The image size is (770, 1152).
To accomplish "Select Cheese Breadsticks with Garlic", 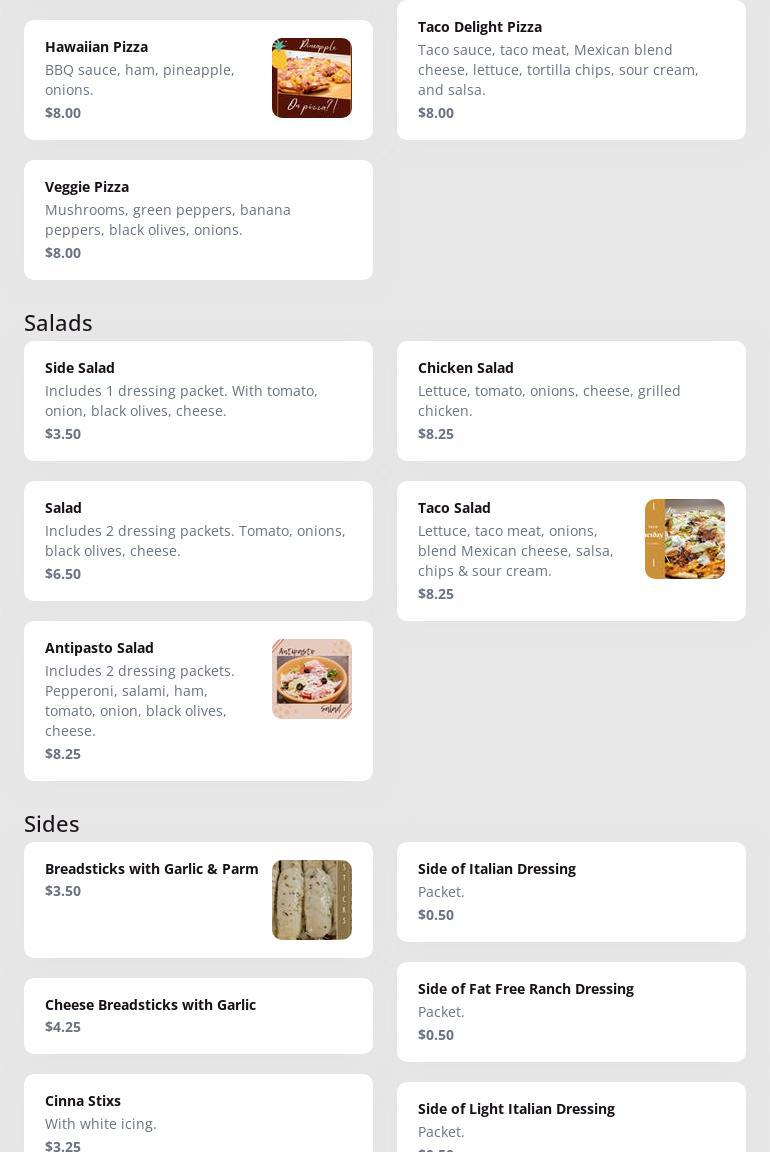I will coord(198,1016).
